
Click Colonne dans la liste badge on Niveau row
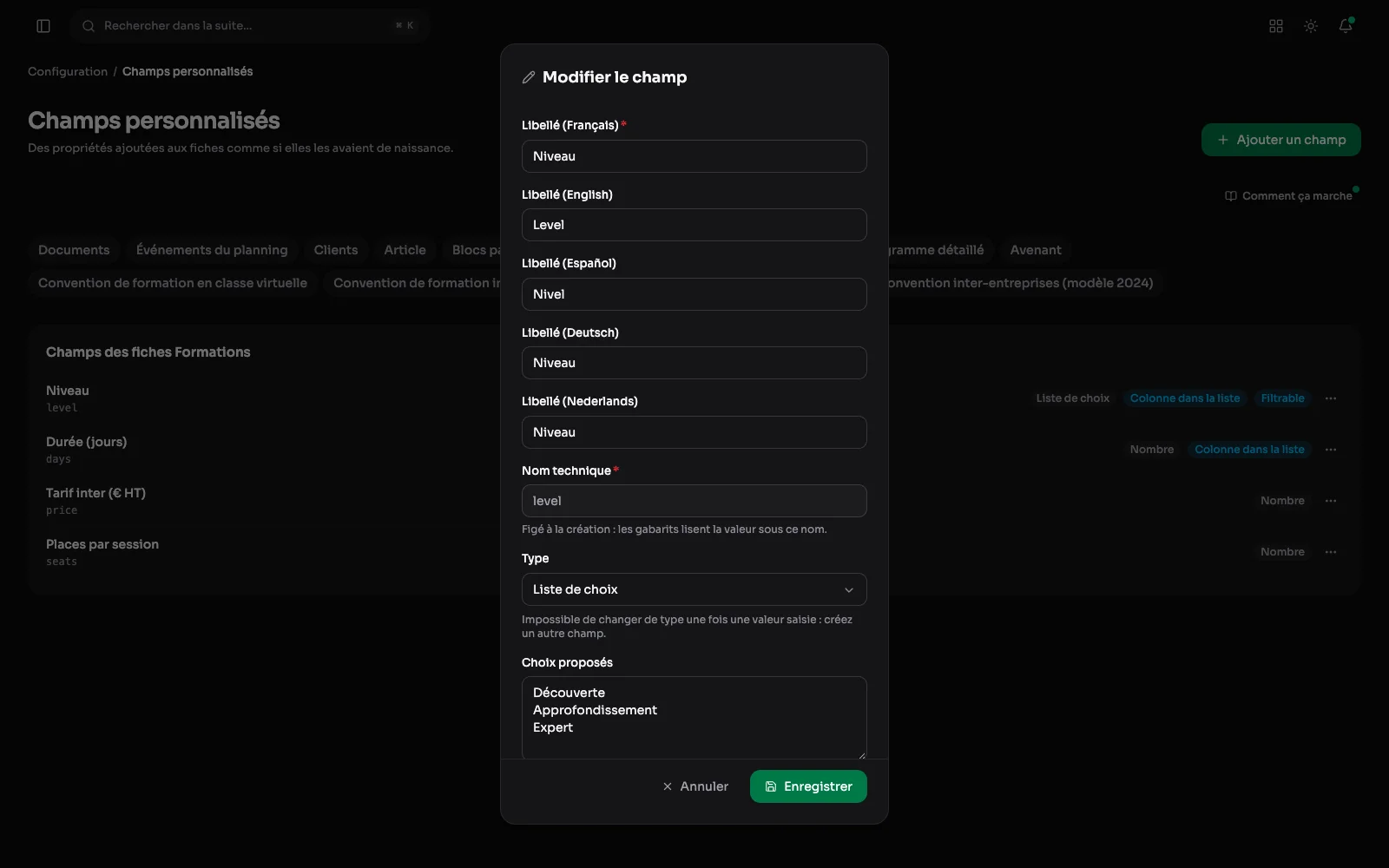(1185, 398)
